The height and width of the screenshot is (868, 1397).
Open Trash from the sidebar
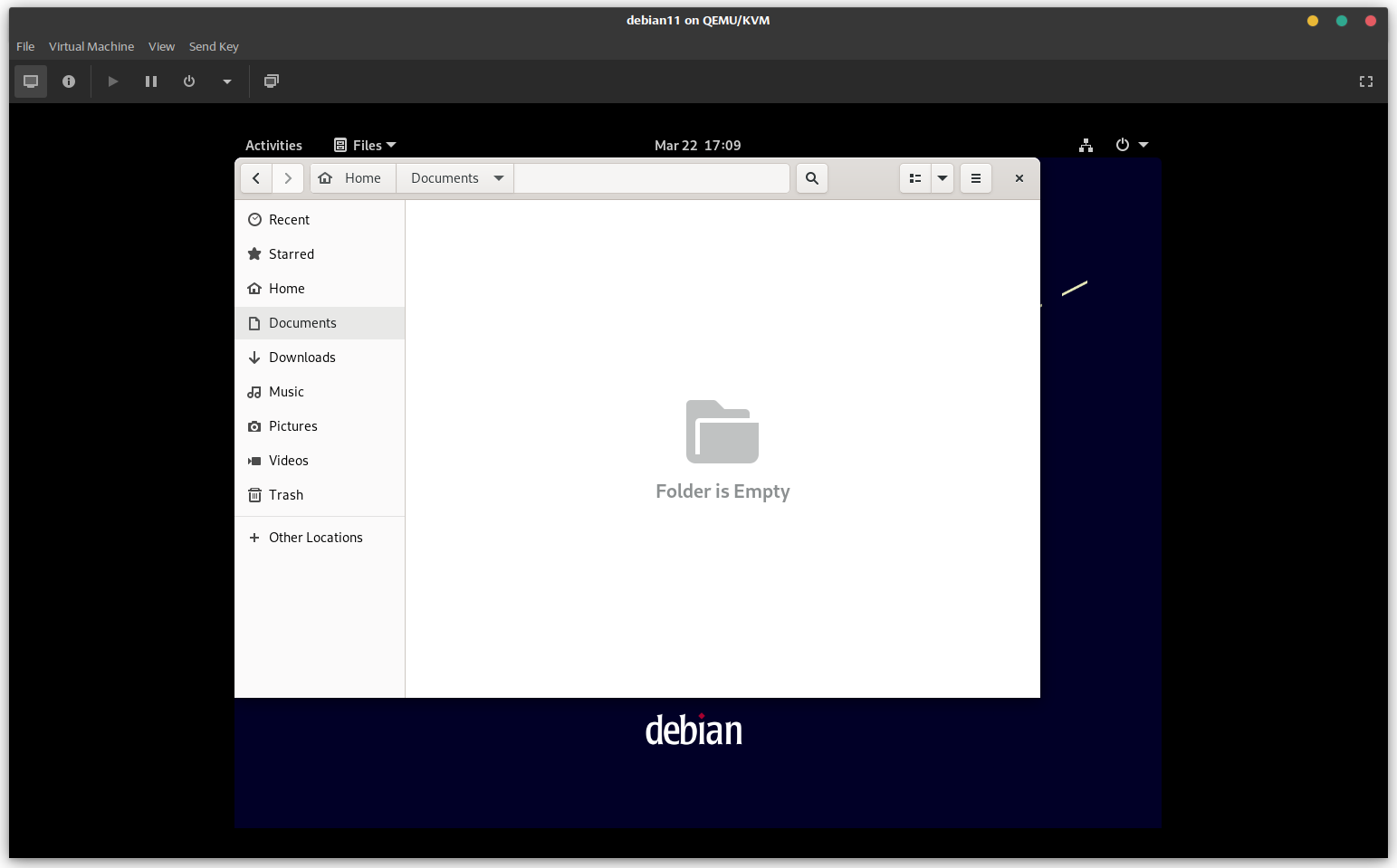(285, 495)
